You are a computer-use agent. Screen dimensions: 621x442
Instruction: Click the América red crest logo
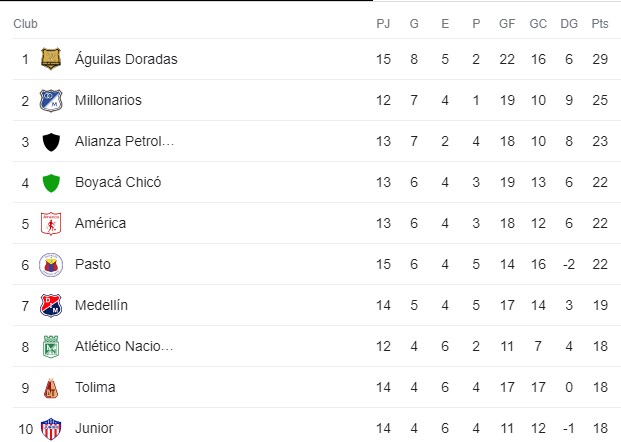coord(51,223)
